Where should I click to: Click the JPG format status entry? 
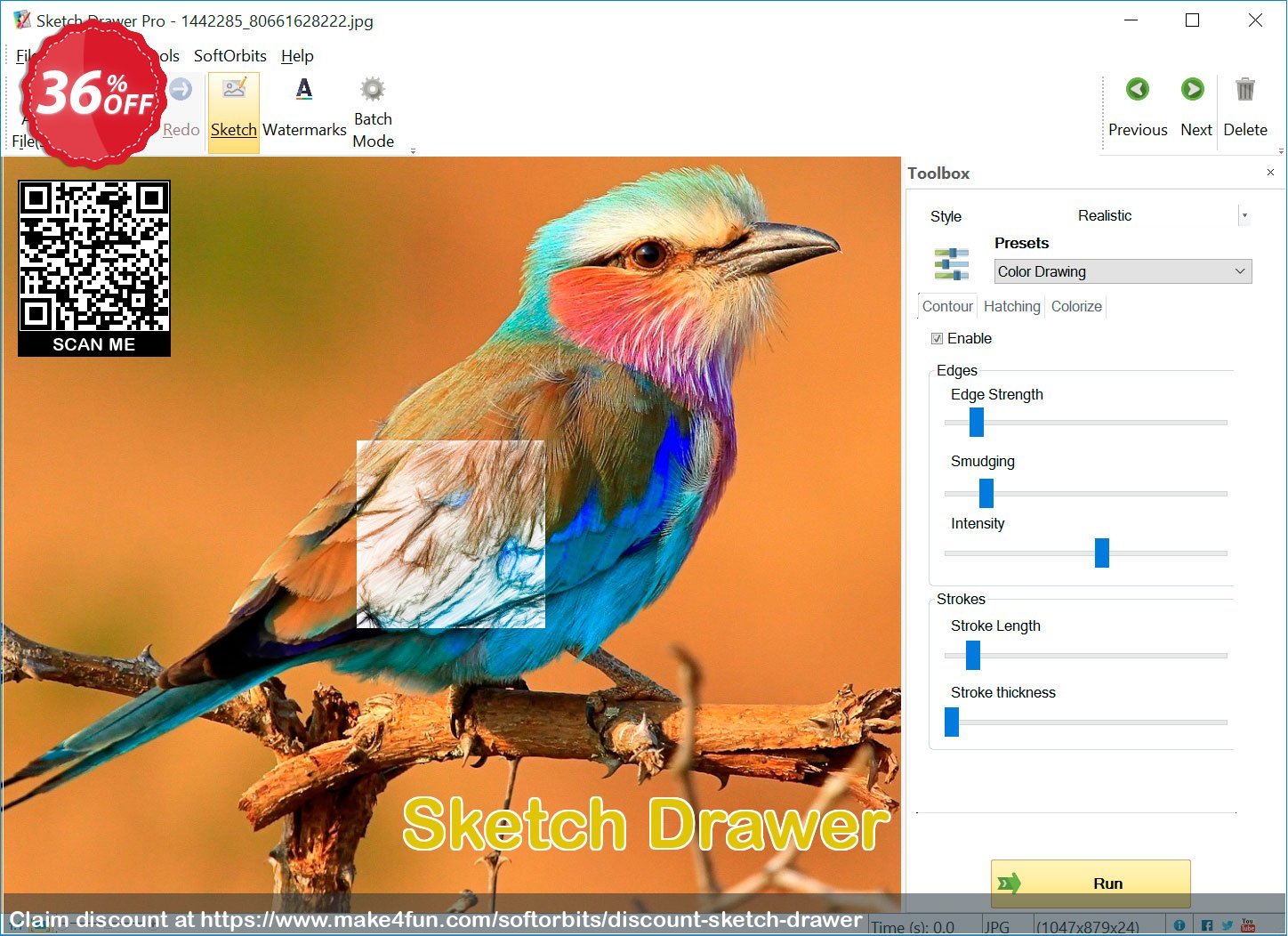997,926
